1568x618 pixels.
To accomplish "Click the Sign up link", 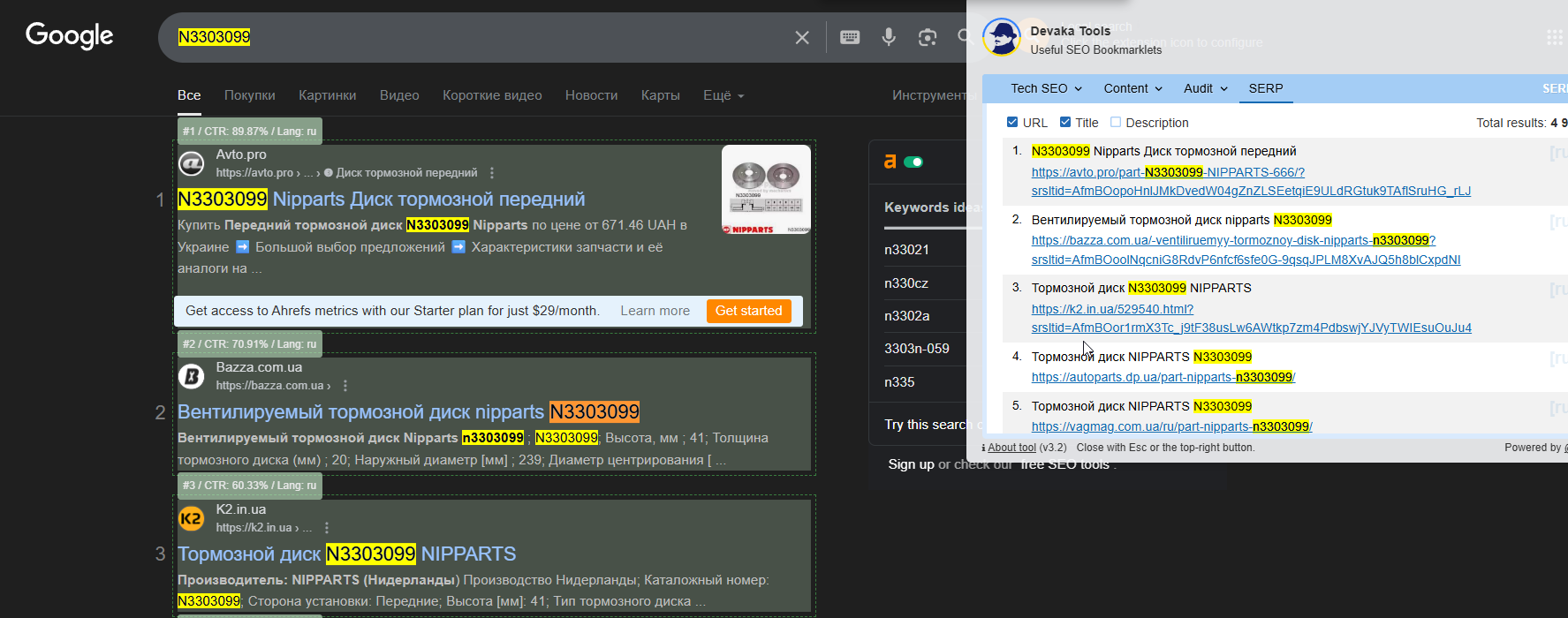I will 912,464.
